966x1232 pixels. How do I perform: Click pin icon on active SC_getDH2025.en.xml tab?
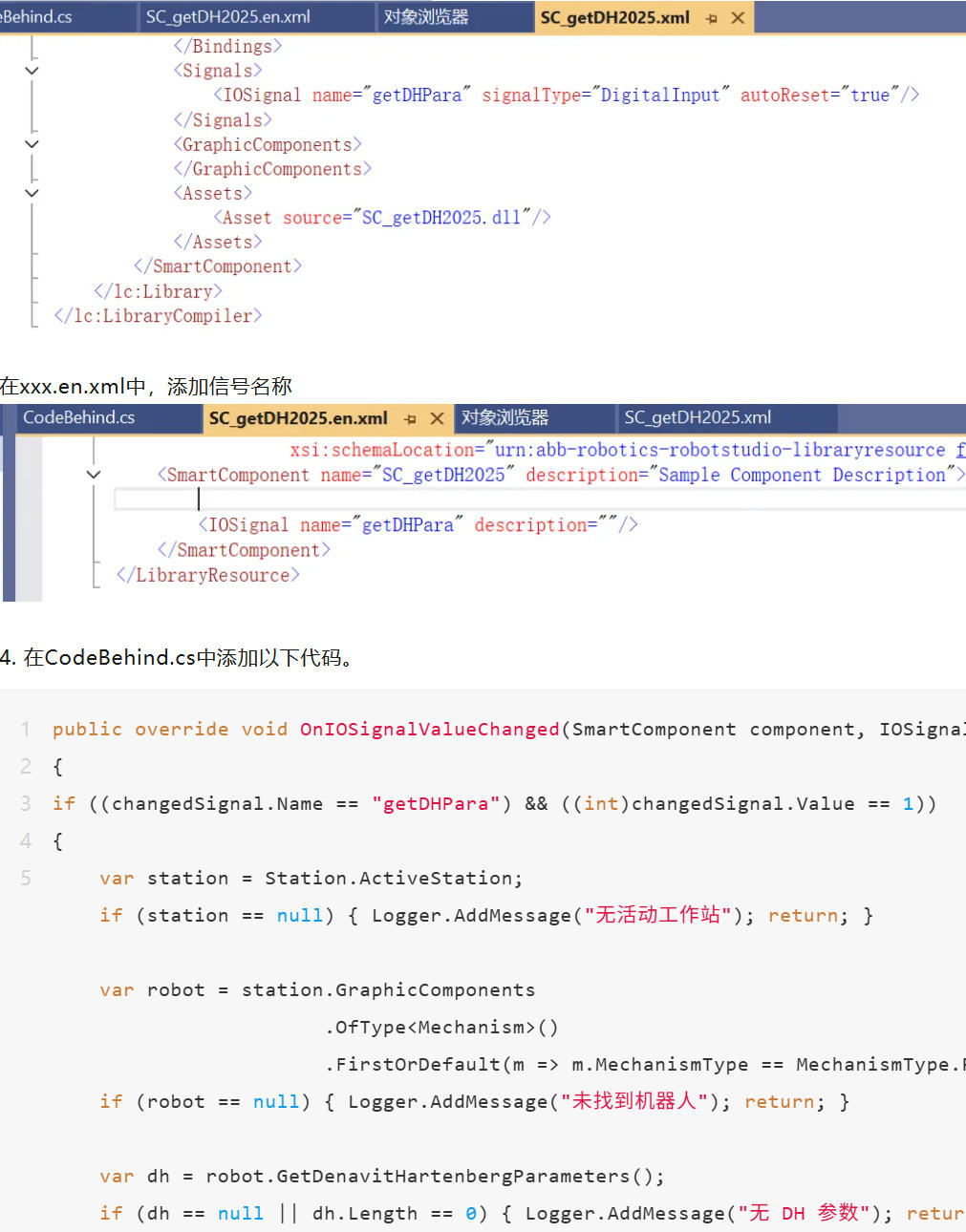(x=410, y=418)
